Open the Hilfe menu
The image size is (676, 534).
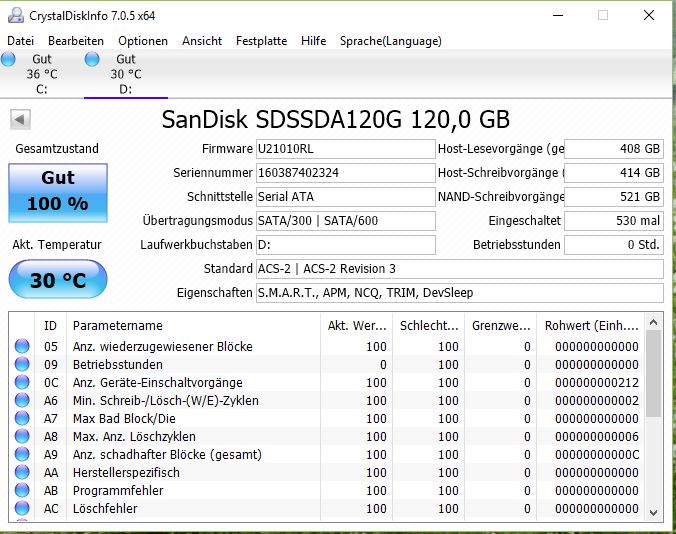[313, 41]
